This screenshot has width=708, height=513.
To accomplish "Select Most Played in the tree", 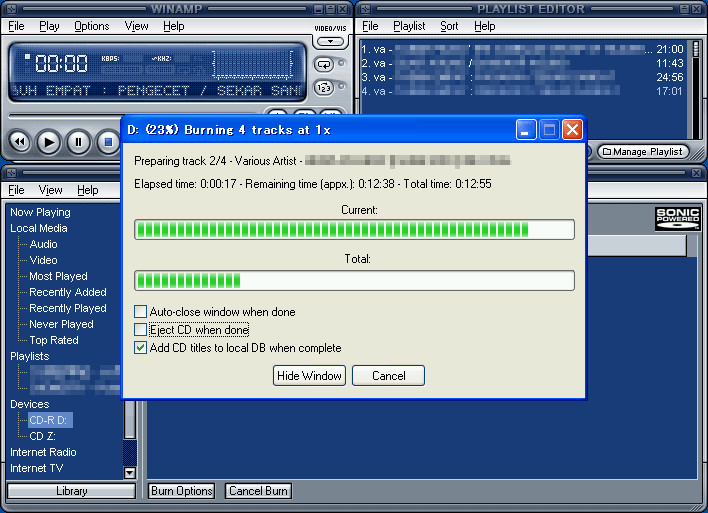I will point(58,276).
